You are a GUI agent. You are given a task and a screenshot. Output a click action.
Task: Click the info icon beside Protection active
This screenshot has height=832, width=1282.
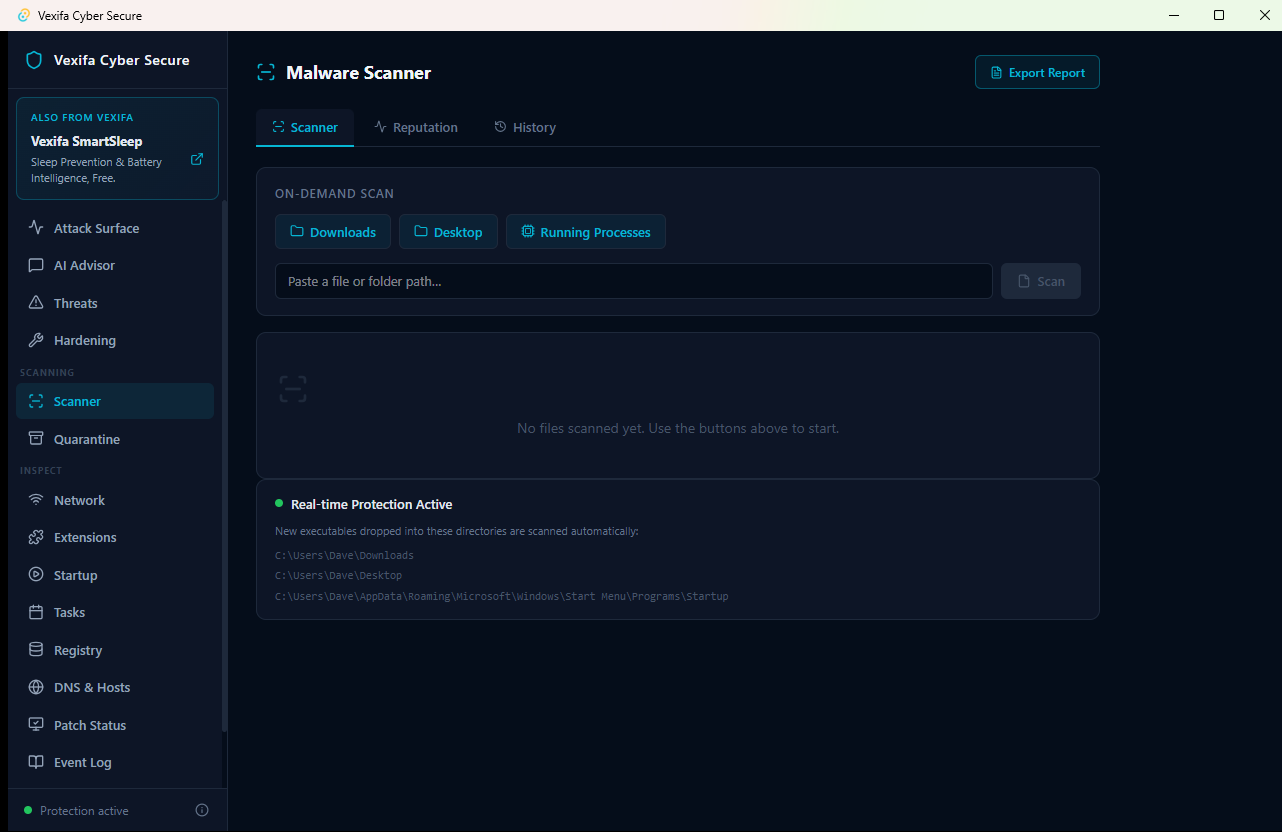tap(202, 810)
